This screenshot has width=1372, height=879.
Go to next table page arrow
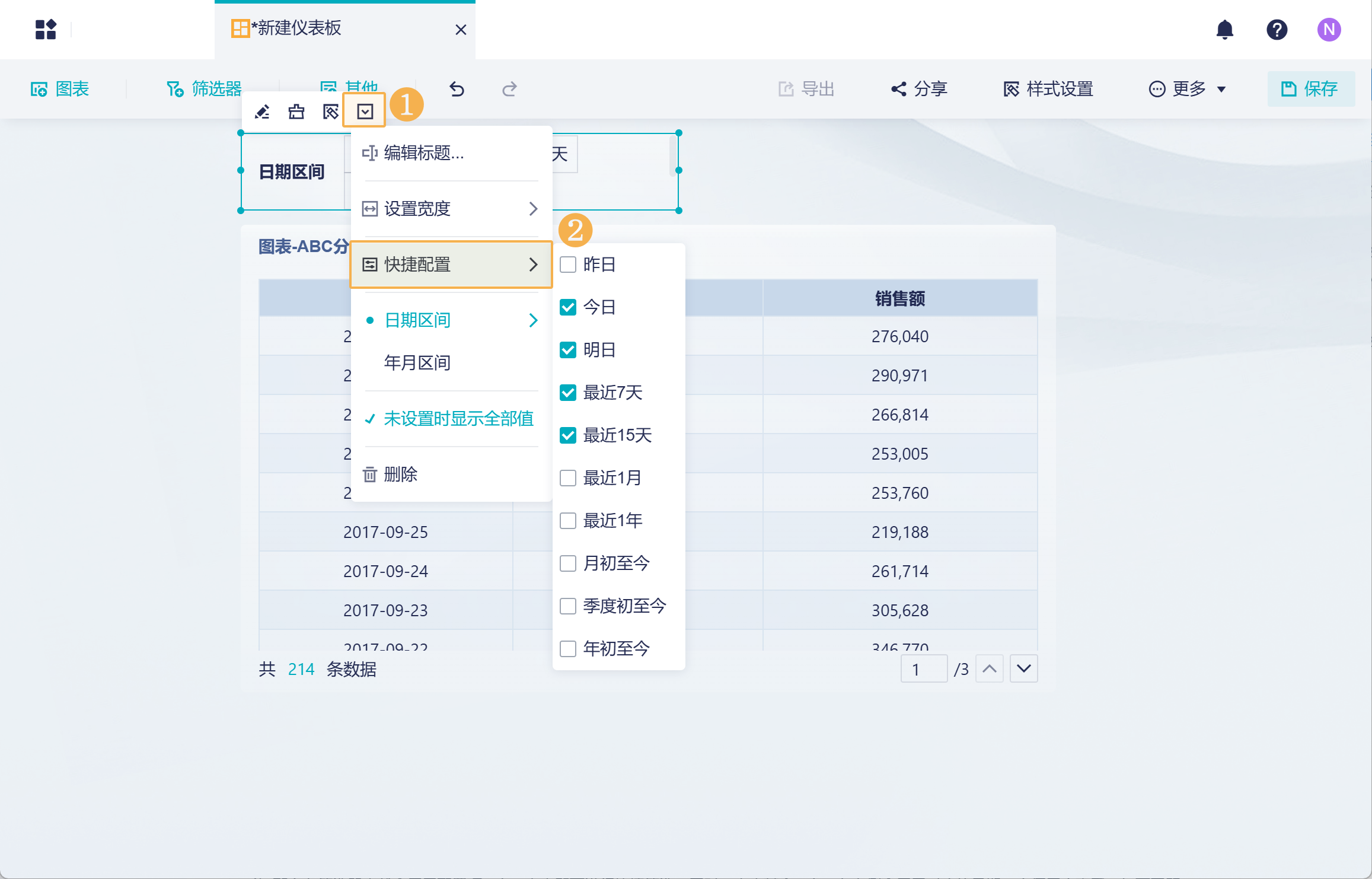point(1023,669)
